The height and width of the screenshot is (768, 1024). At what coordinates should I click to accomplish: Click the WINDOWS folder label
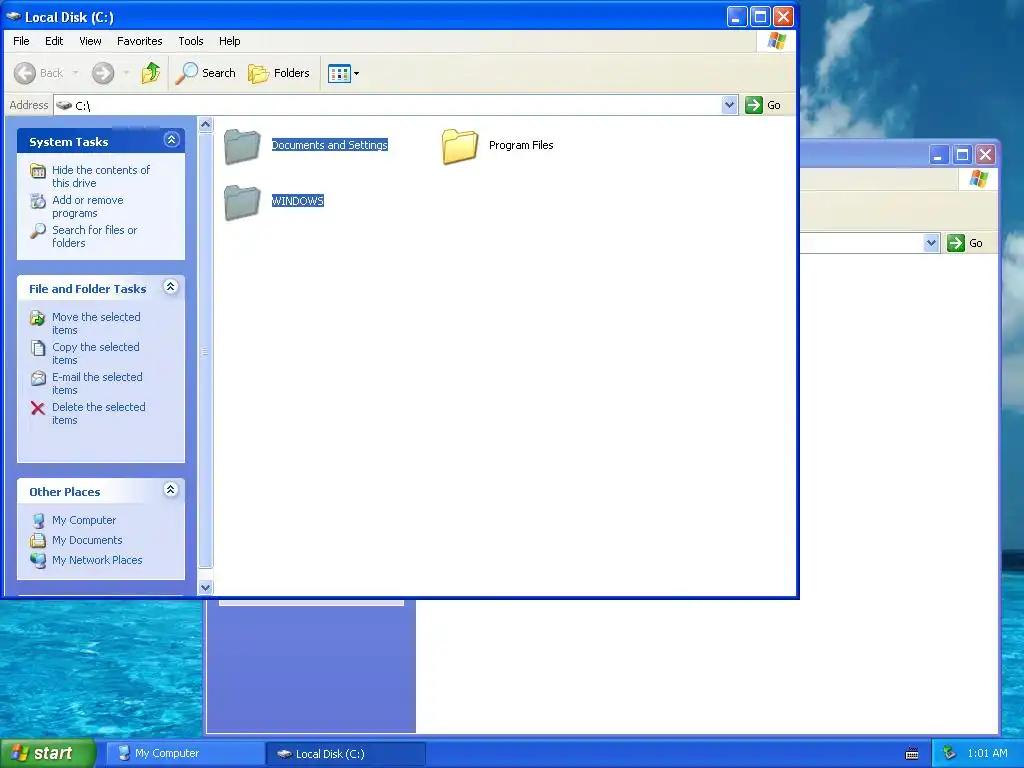pos(298,200)
